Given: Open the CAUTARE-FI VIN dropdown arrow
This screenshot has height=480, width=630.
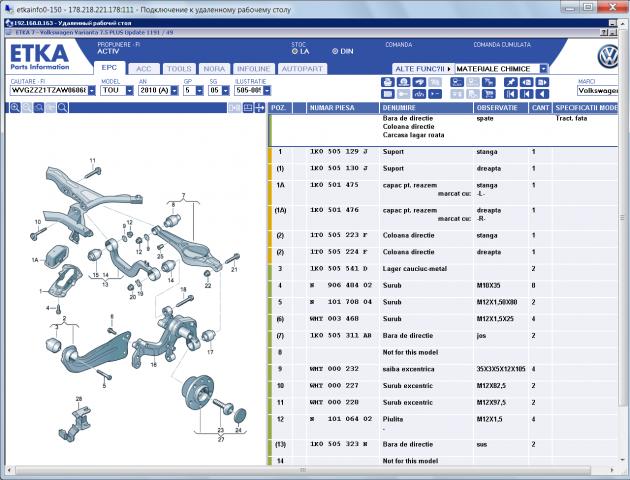Looking at the screenshot, I should point(92,90).
